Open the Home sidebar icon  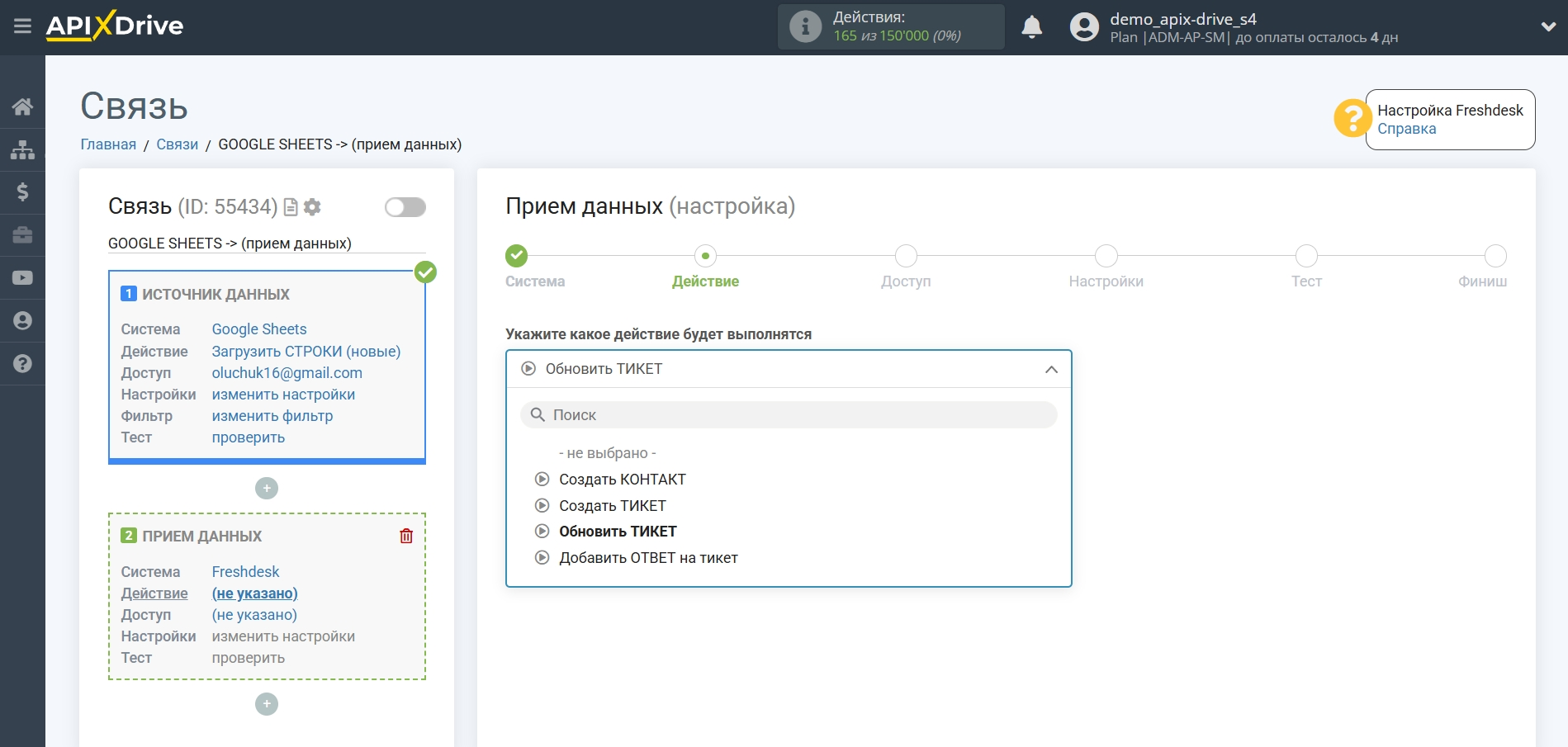[22, 106]
